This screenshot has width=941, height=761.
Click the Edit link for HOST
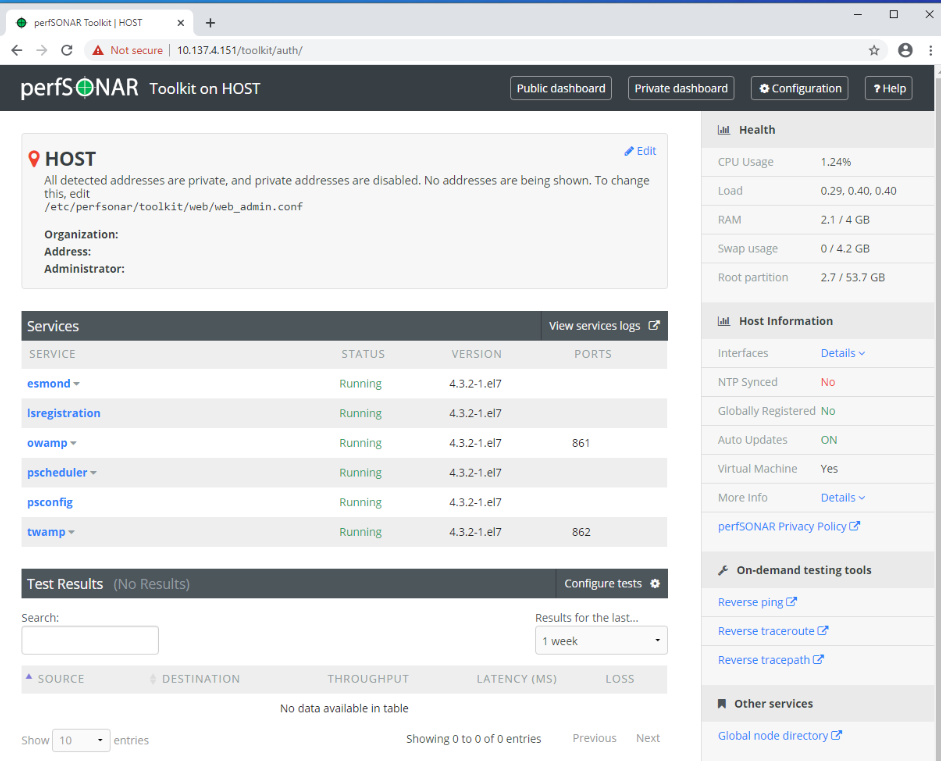640,151
